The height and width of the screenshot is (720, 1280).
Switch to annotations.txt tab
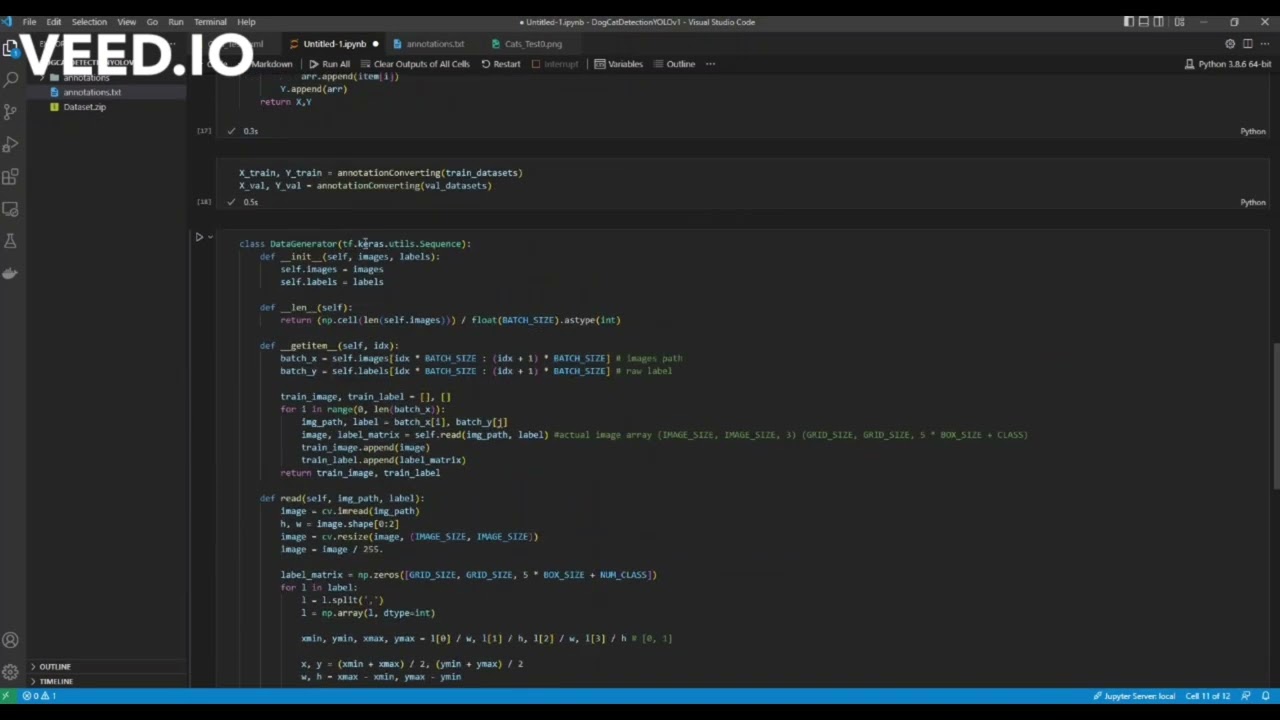tap(435, 44)
